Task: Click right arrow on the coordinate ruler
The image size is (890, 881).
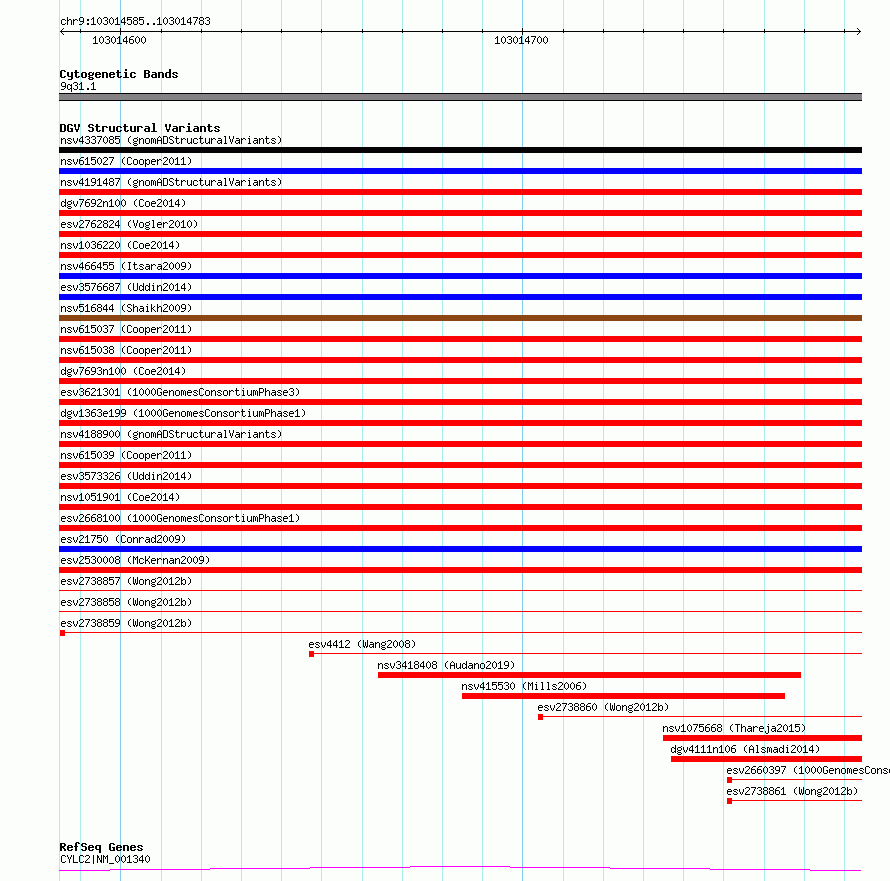Action: [858, 32]
